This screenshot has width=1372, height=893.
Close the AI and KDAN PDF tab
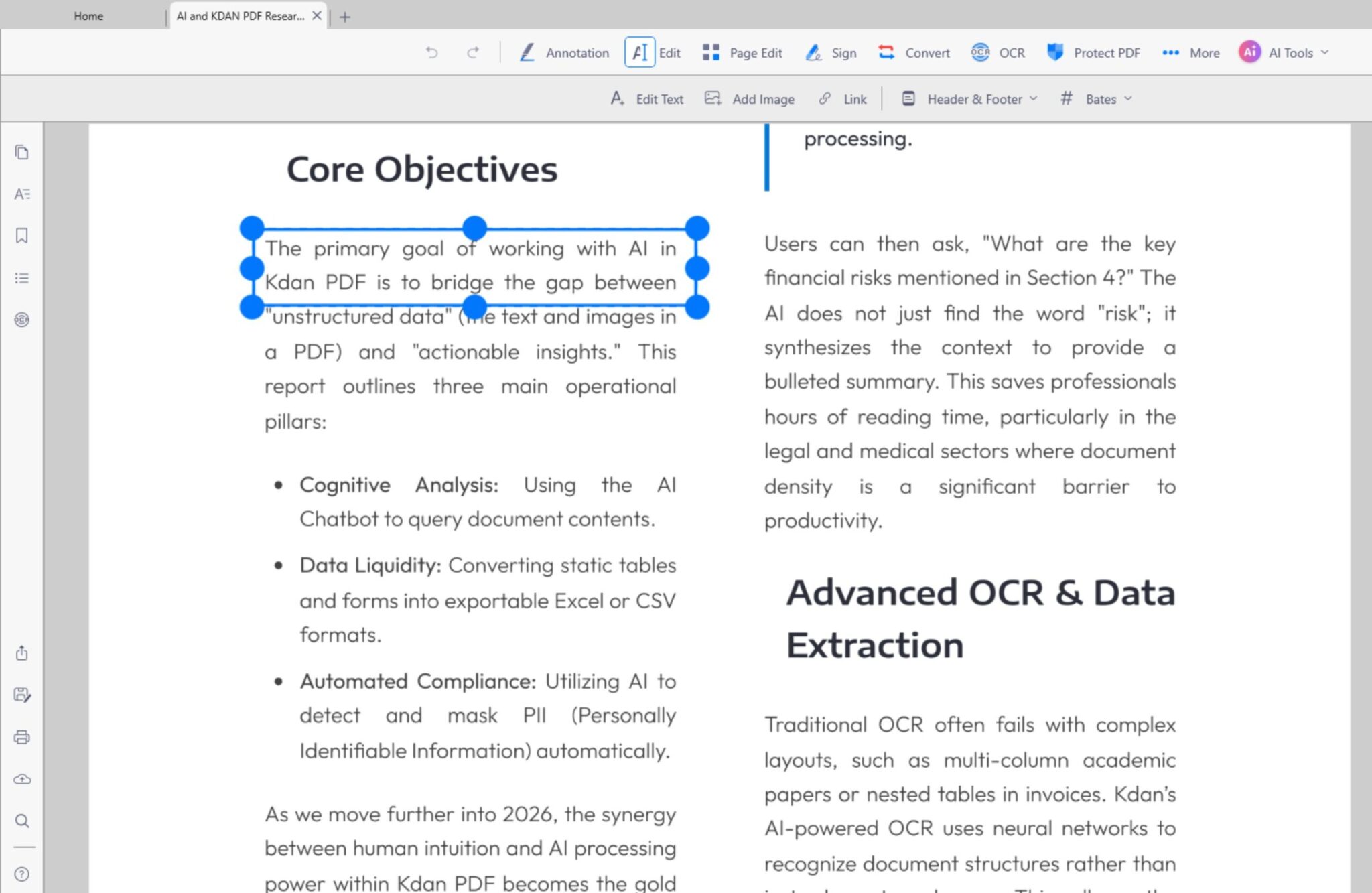click(x=317, y=16)
